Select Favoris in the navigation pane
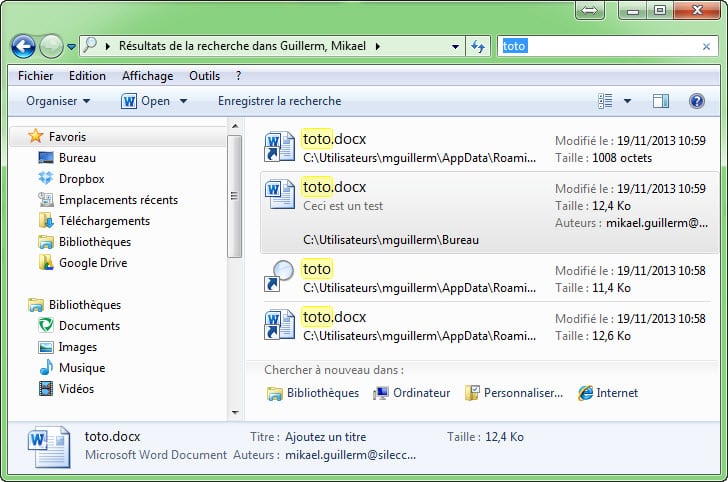 [67, 137]
